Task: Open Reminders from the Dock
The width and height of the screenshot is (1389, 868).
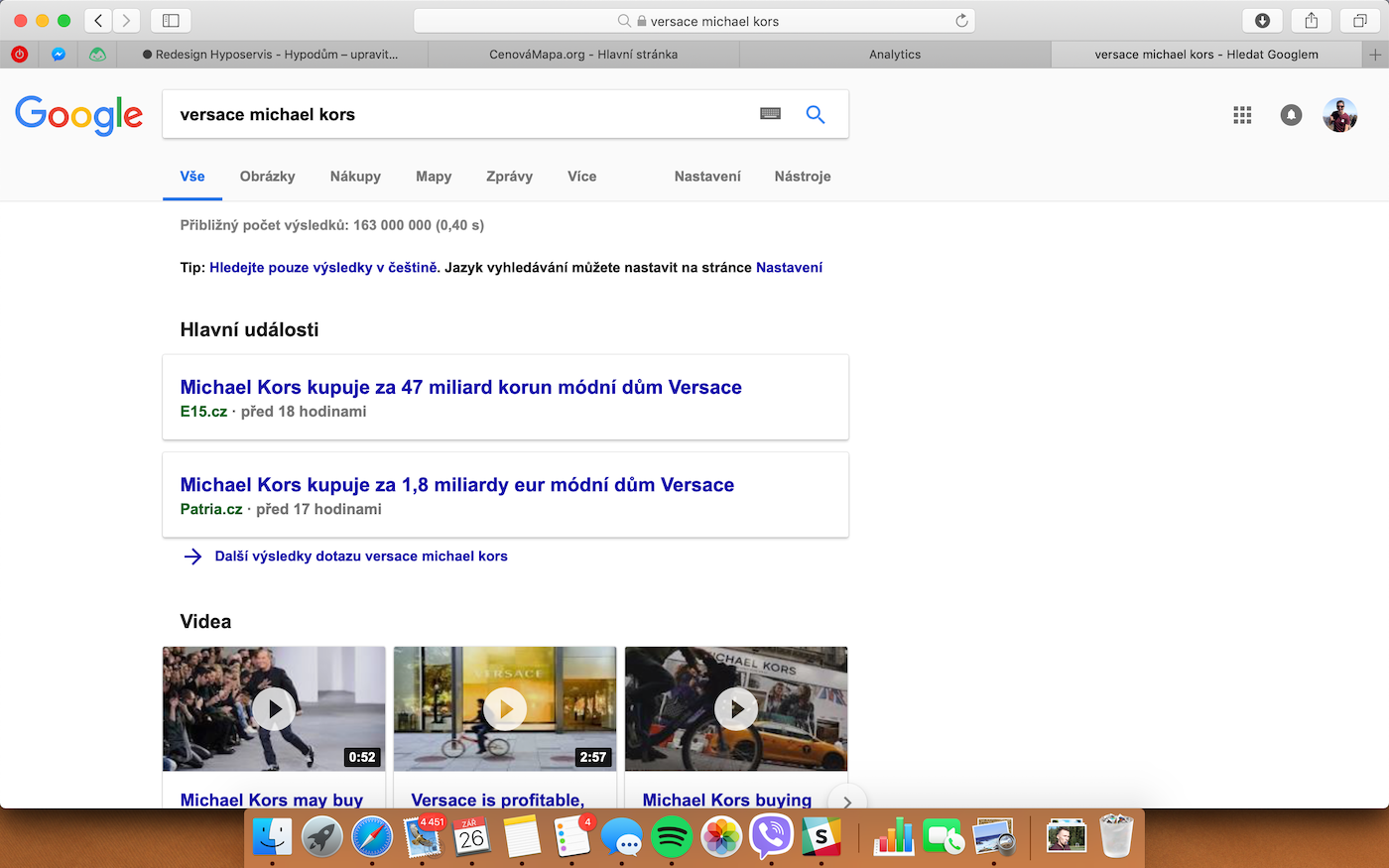Action: [572, 837]
